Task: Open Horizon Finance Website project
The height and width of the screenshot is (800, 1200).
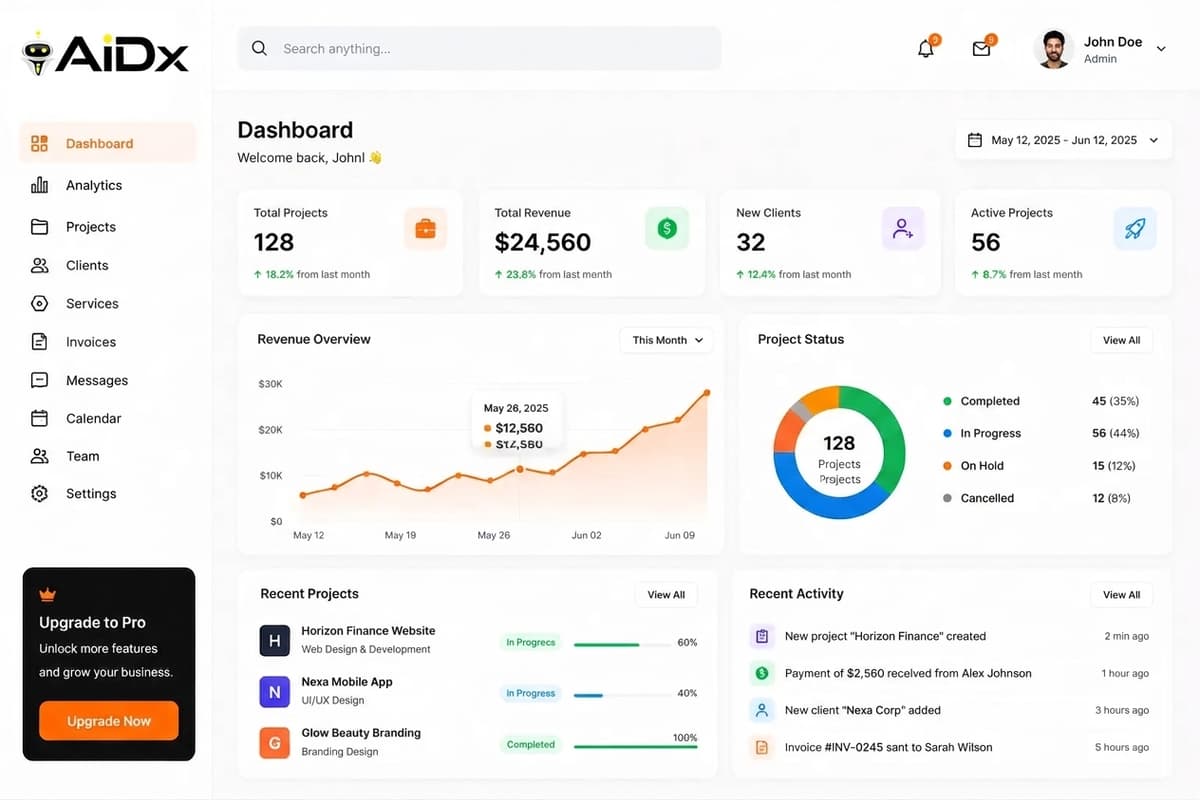Action: (x=368, y=631)
